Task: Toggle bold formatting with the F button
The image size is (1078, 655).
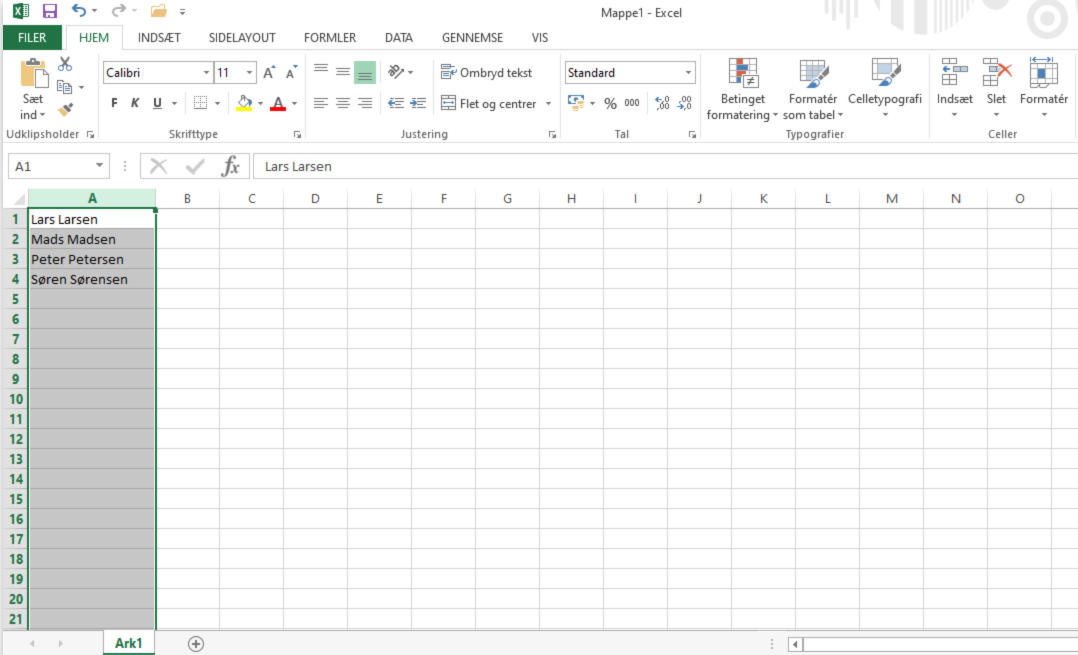Action: pos(114,103)
